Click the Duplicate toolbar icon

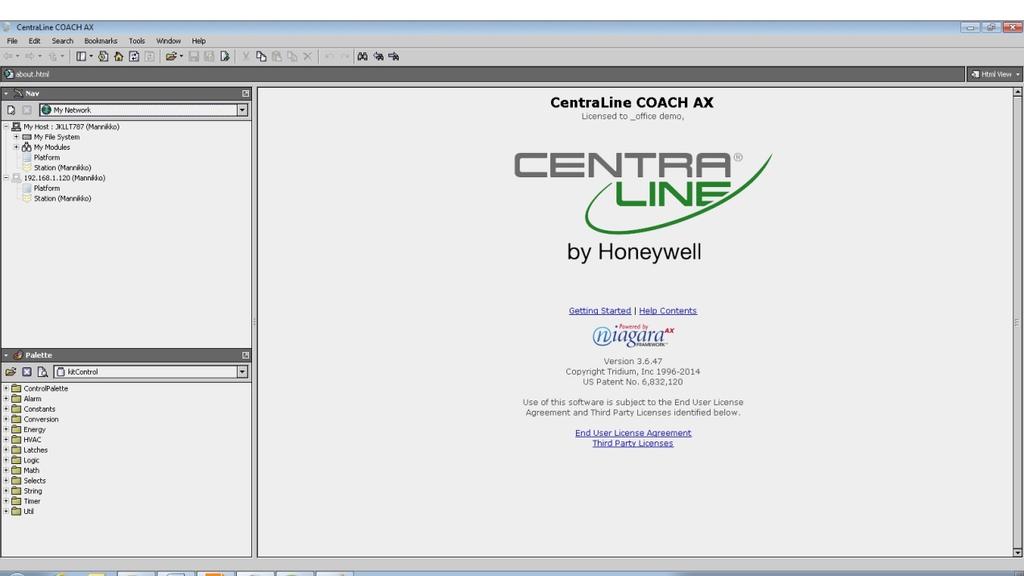click(x=292, y=57)
